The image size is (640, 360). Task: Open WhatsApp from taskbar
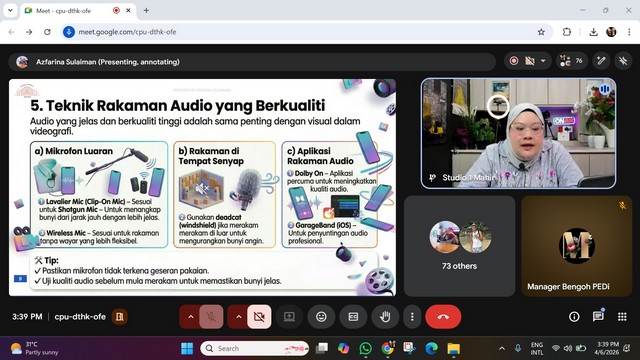click(365, 349)
